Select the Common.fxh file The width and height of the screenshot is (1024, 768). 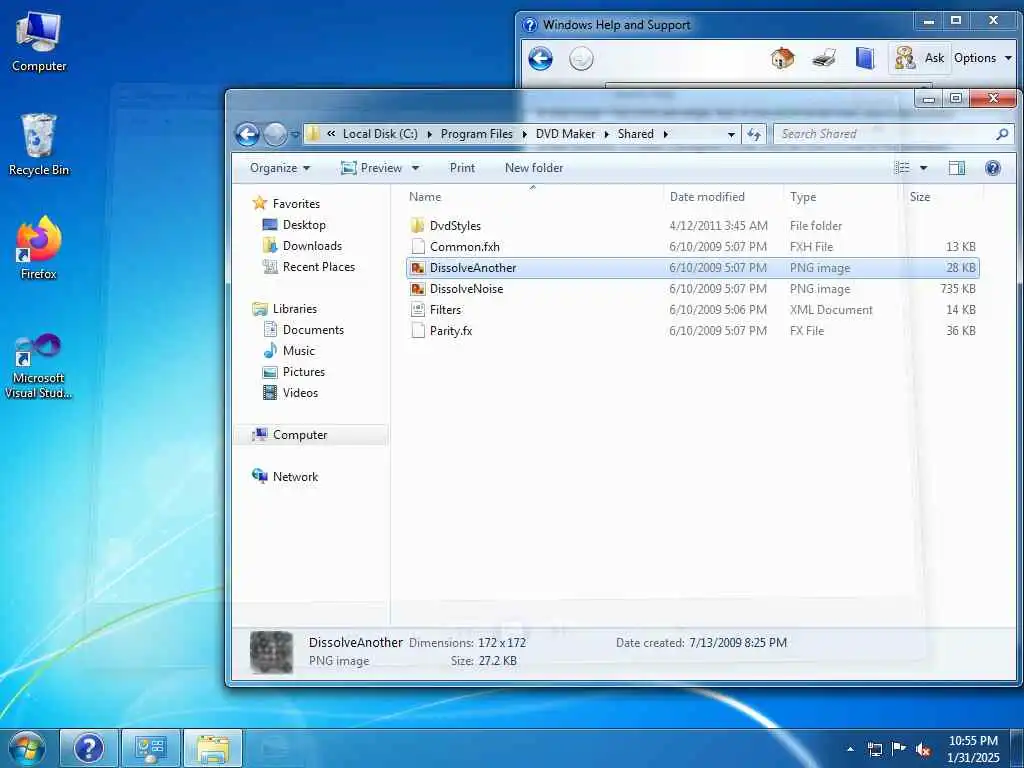tap(464, 247)
